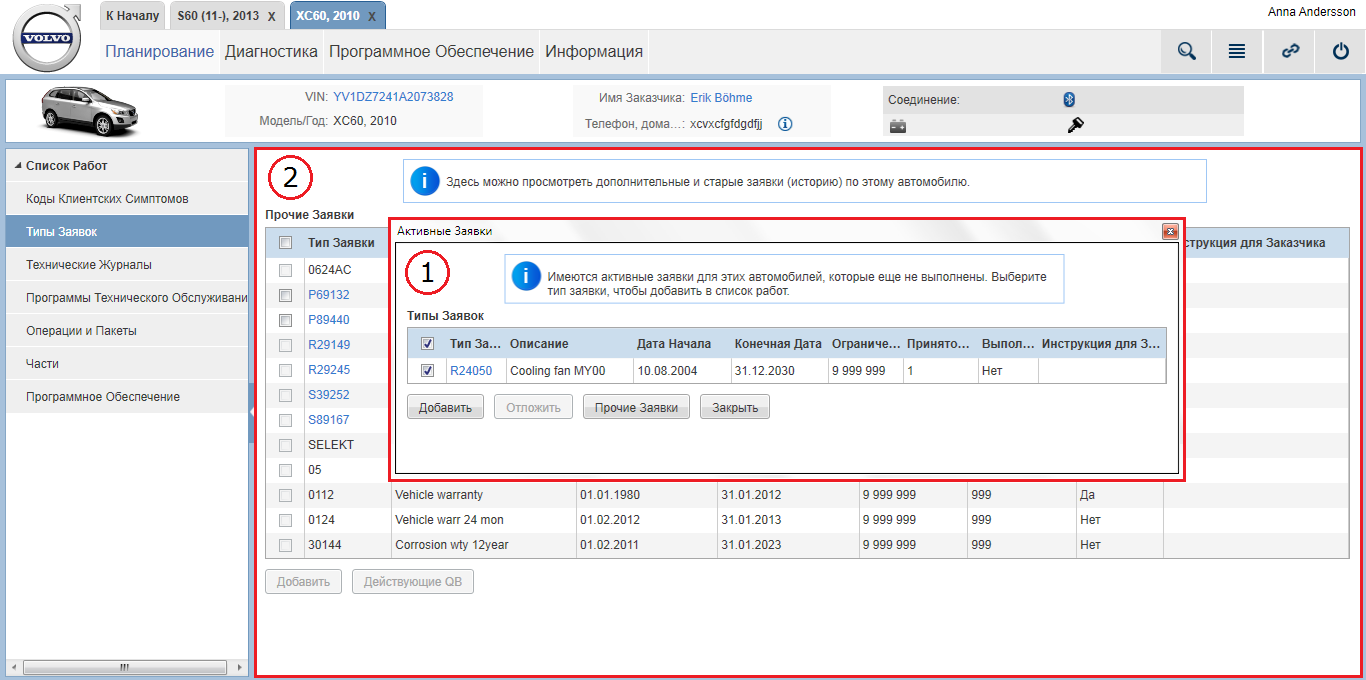This screenshot has height=680, width=1366.
Task: Close the S60 (11-), 2013 tab
Action: point(272,17)
